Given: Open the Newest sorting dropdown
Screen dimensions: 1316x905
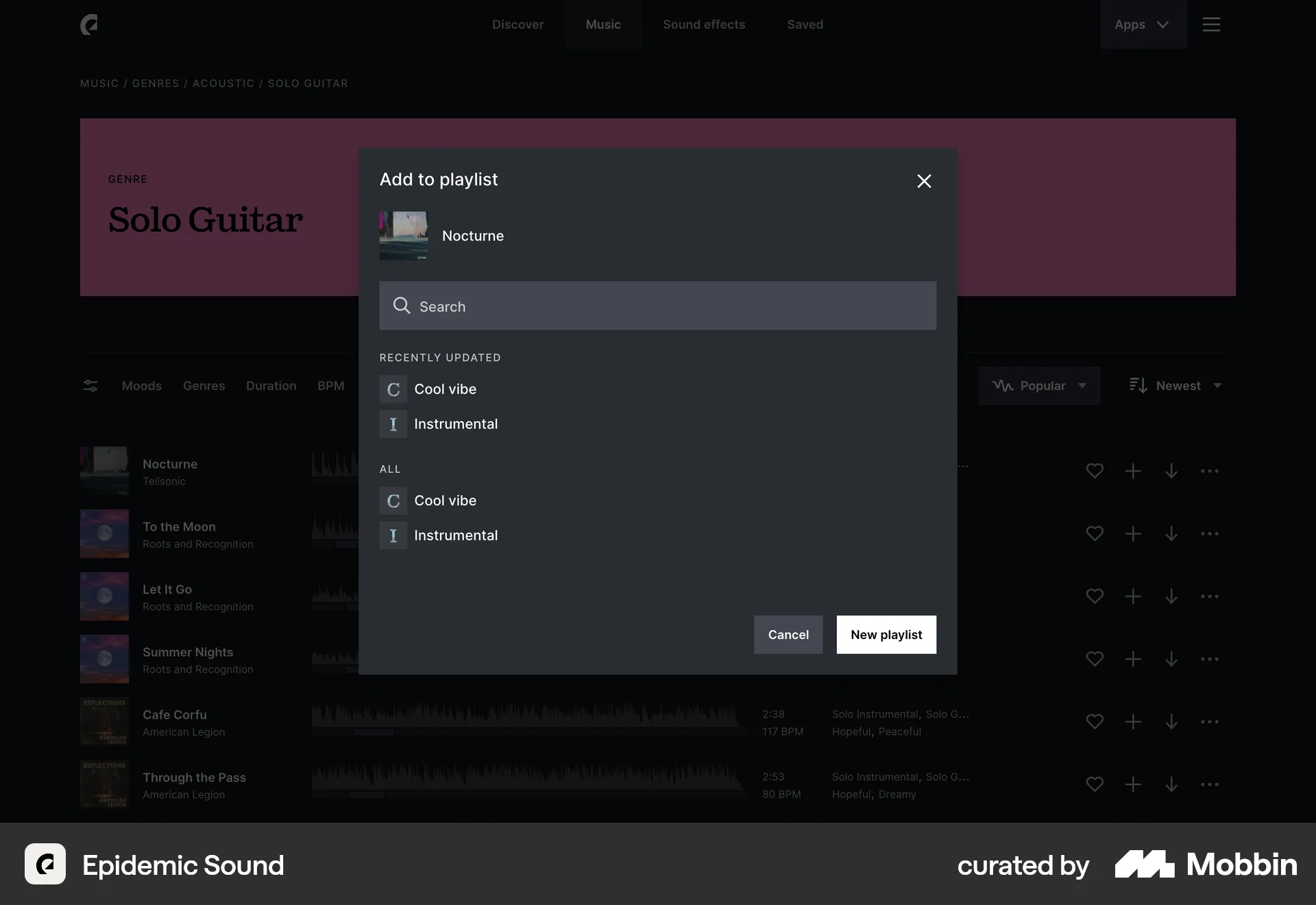Looking at the screenshot, I should tap(1175, 385).
